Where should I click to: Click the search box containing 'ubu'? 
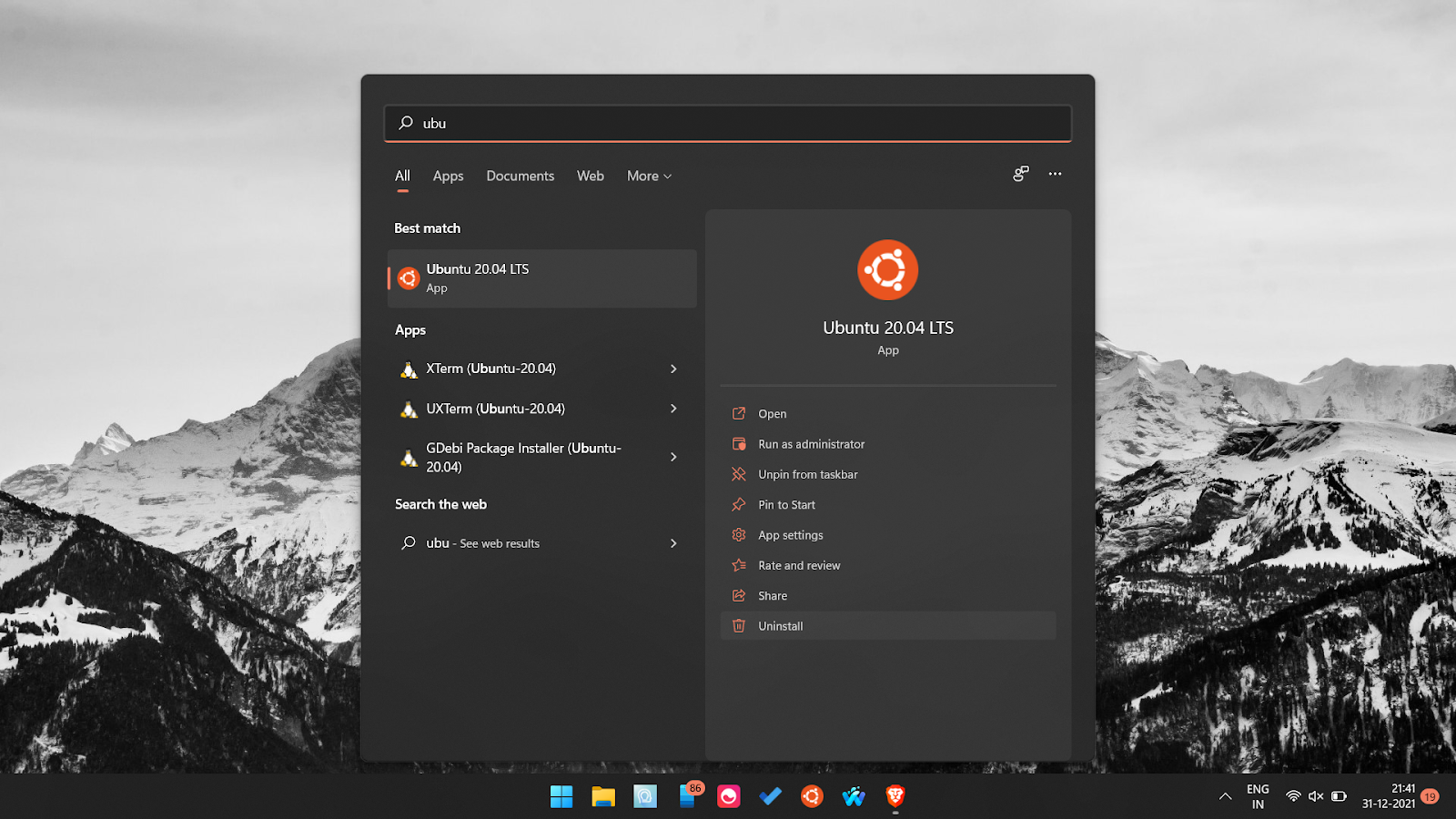pos(727,123)
